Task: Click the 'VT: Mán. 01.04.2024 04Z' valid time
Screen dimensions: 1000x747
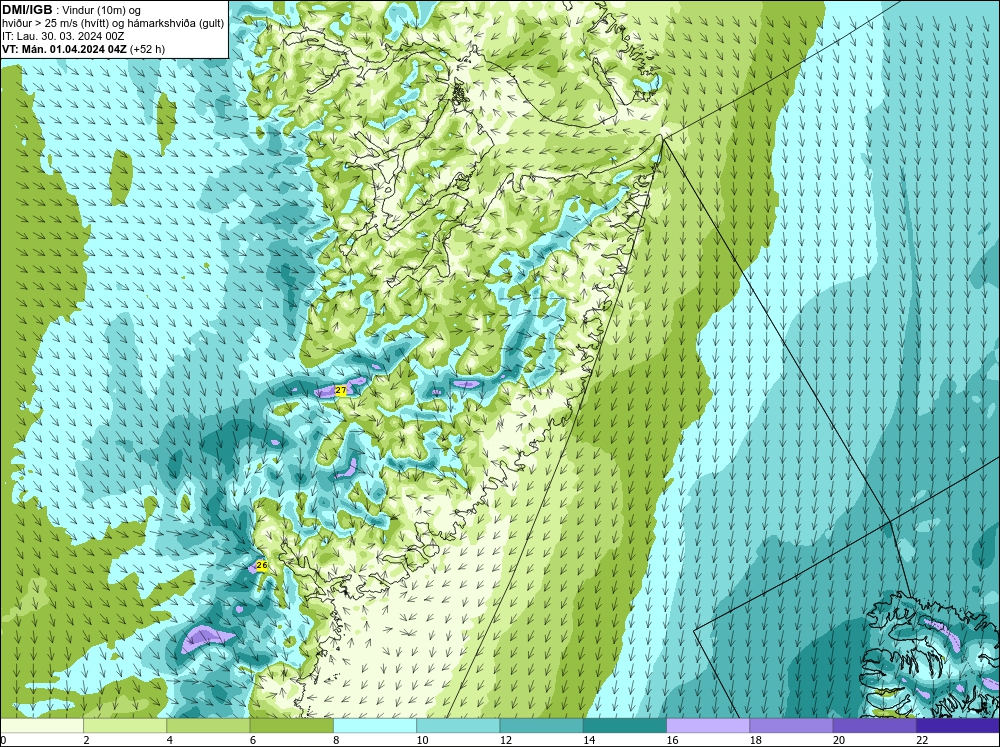Action: point(64,49)
